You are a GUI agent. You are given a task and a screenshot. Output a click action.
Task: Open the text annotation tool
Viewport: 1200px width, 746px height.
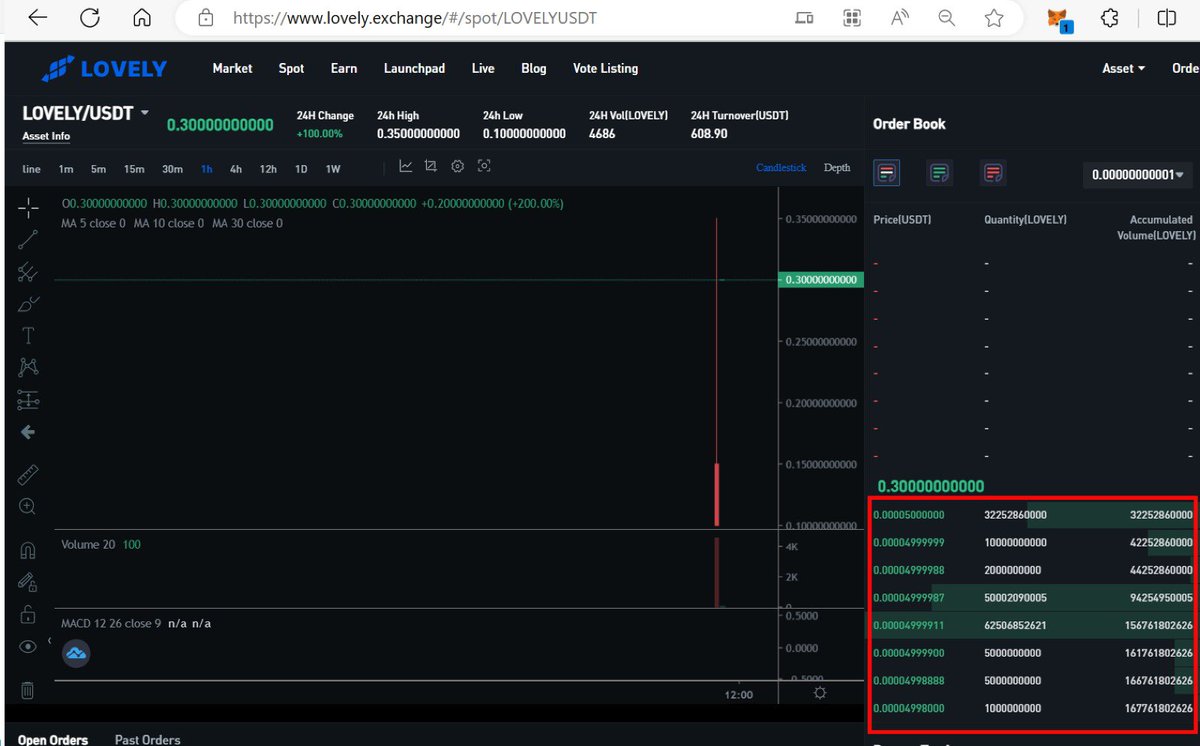[27, 335]
